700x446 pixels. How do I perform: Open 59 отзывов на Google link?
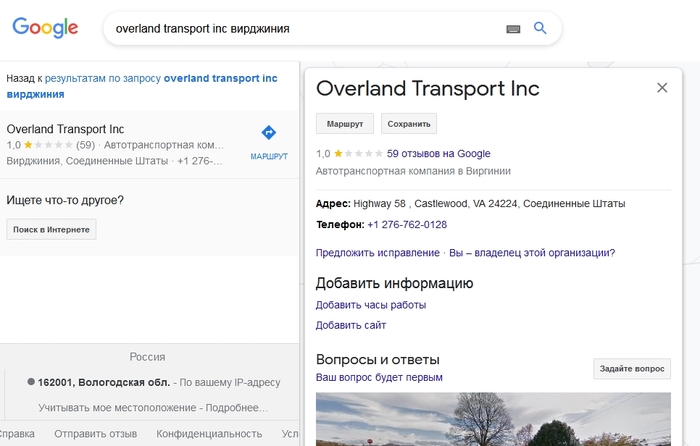[438, 154]
